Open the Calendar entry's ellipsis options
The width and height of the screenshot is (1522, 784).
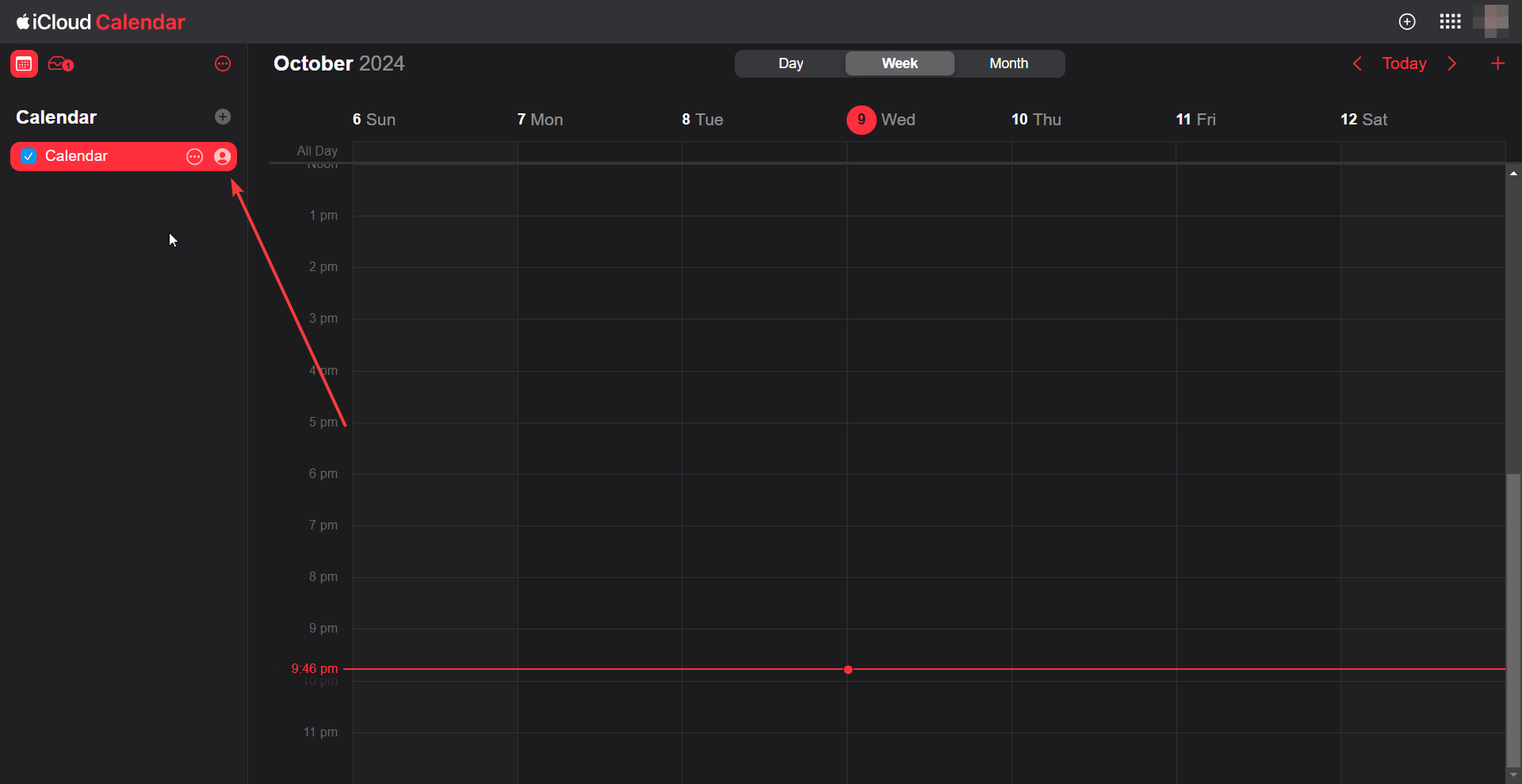point(194,157)
